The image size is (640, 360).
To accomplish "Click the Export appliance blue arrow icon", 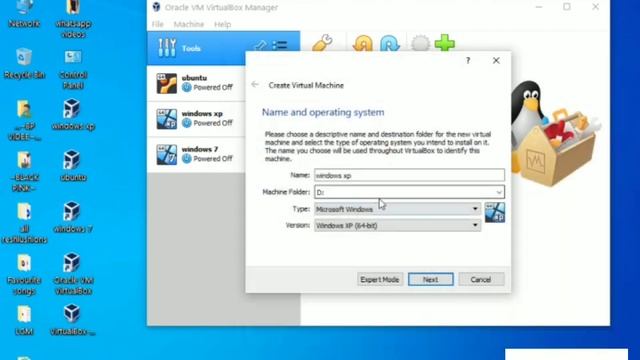I will point(390,43).
